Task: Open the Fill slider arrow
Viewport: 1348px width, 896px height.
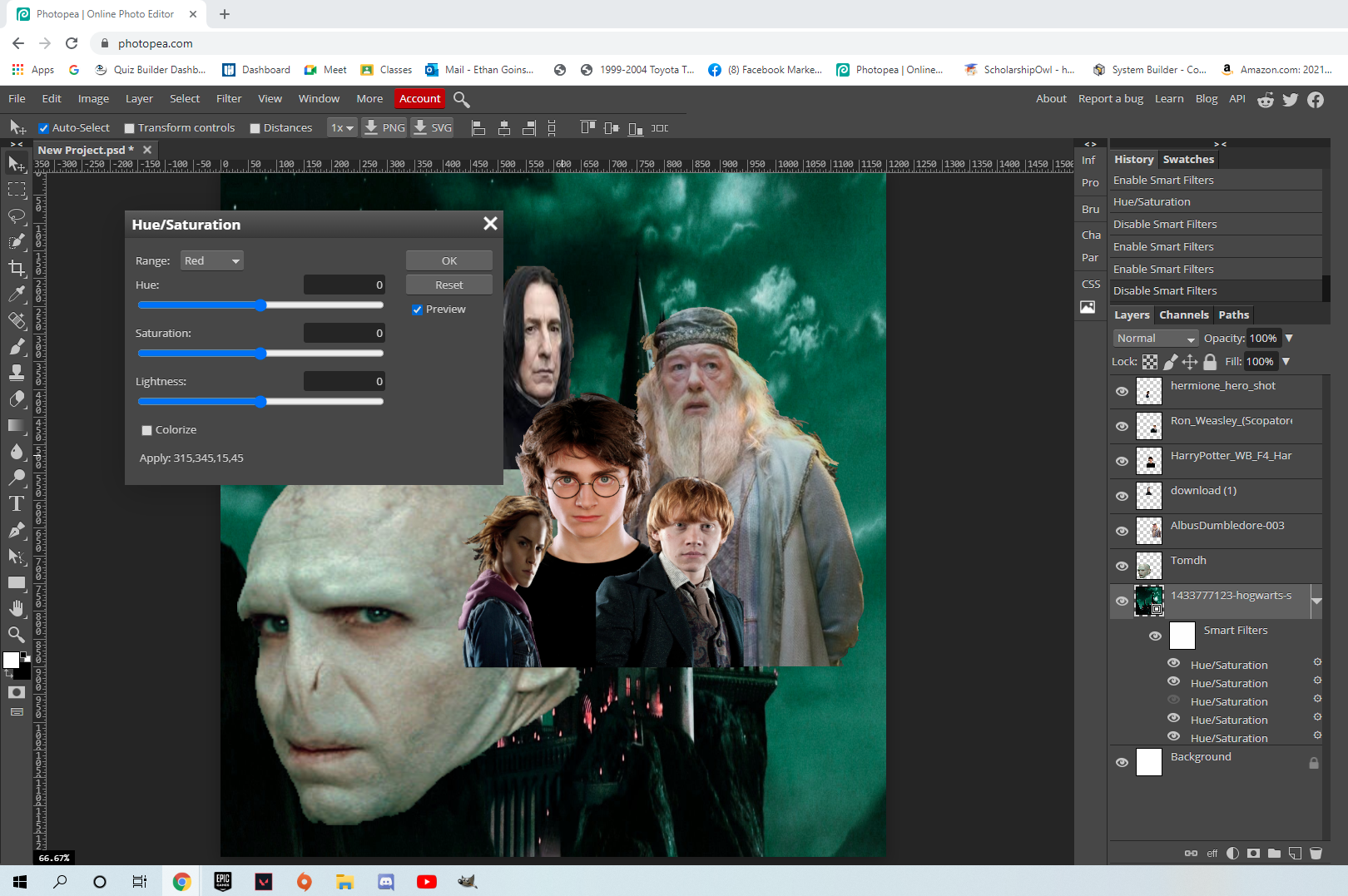Action: 1286,362
